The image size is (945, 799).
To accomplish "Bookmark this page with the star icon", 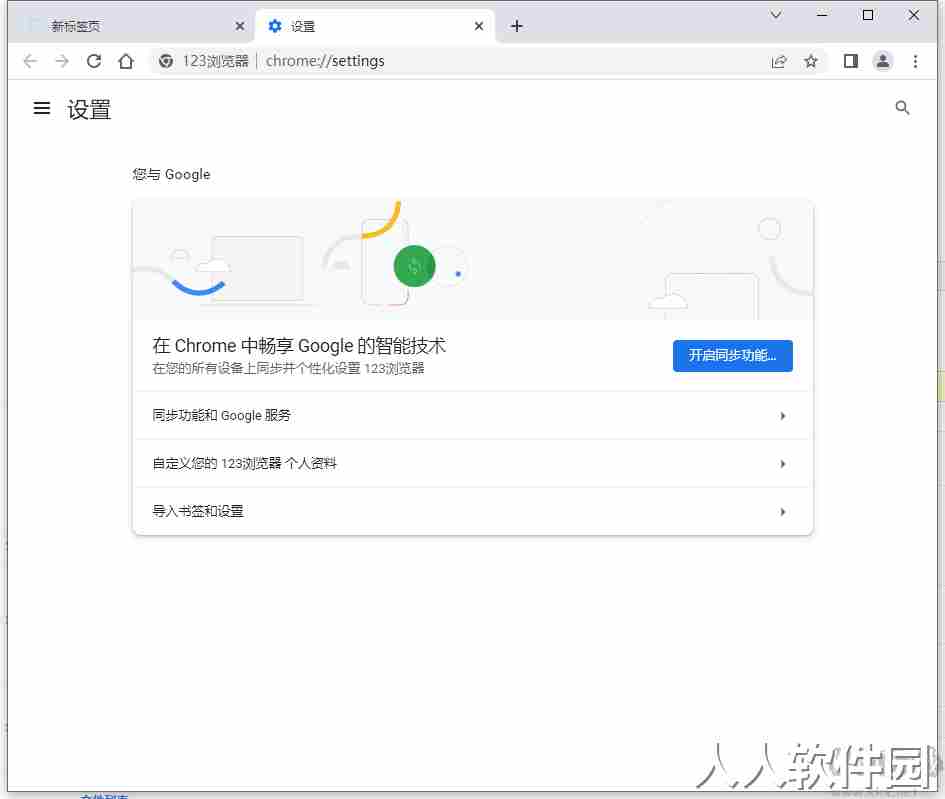I will [811, 61].
